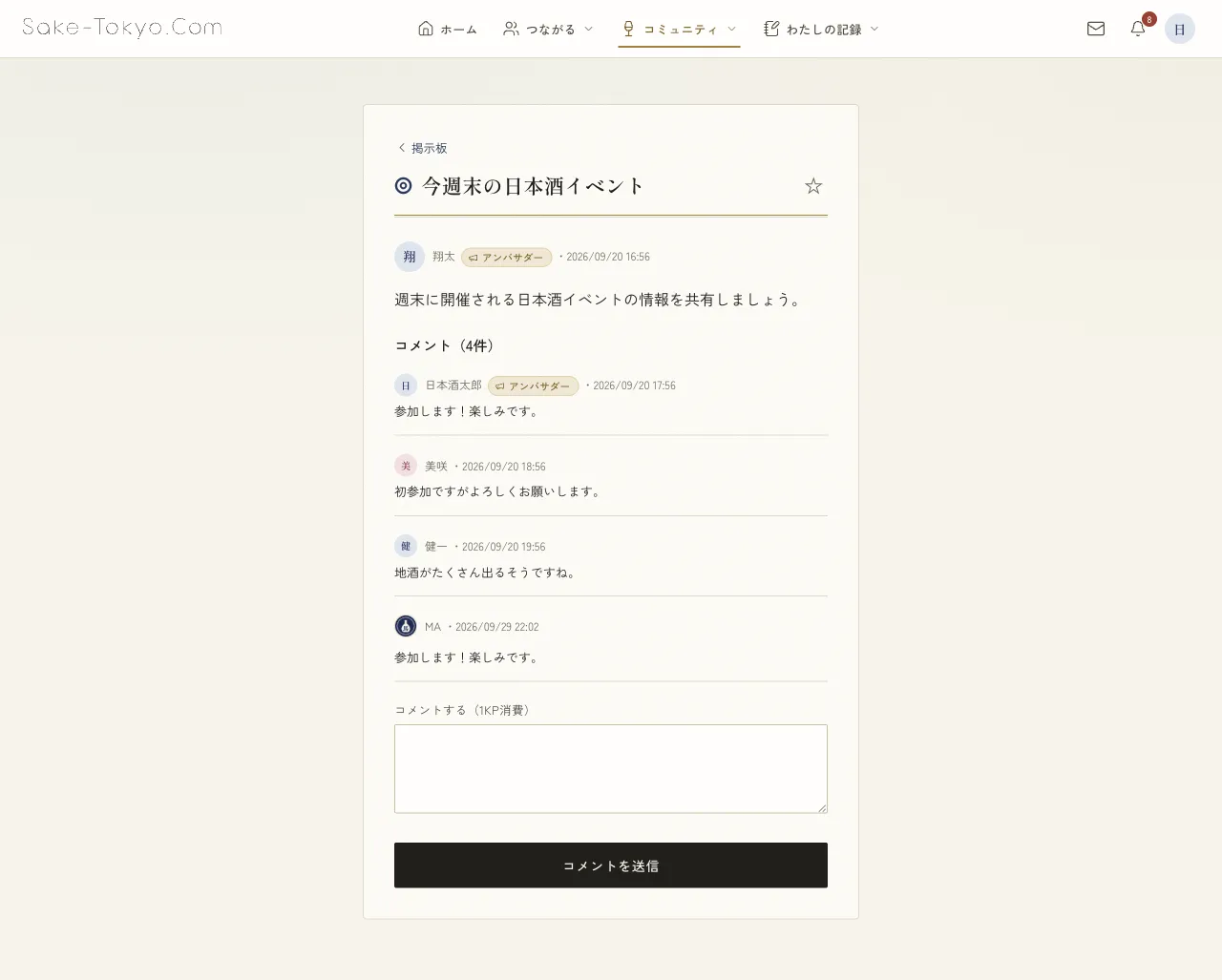
Task: Expand the わたしの記録 dropdown chevron
Action: coord(874,29)
